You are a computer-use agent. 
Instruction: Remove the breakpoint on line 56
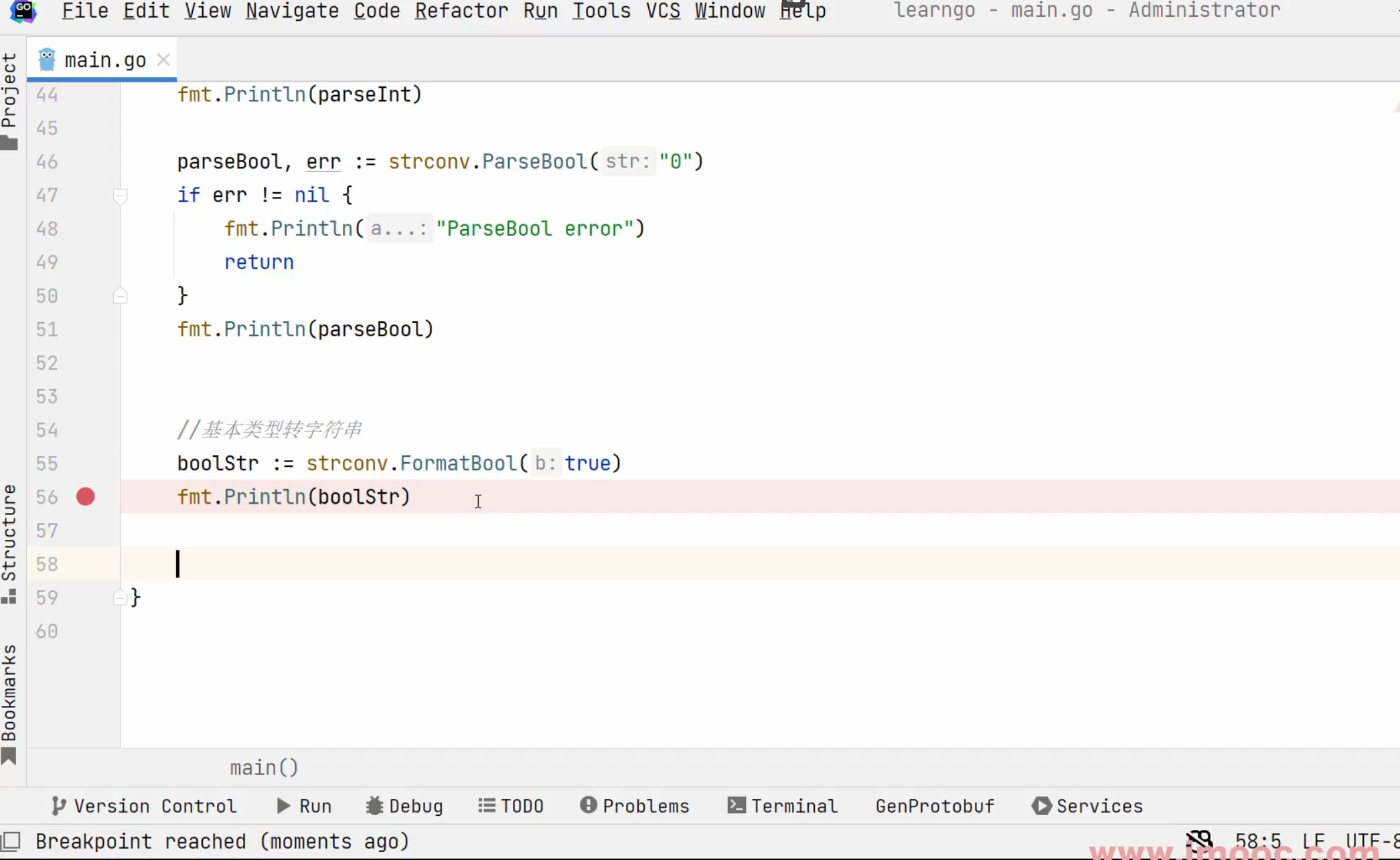coord(86,497)
